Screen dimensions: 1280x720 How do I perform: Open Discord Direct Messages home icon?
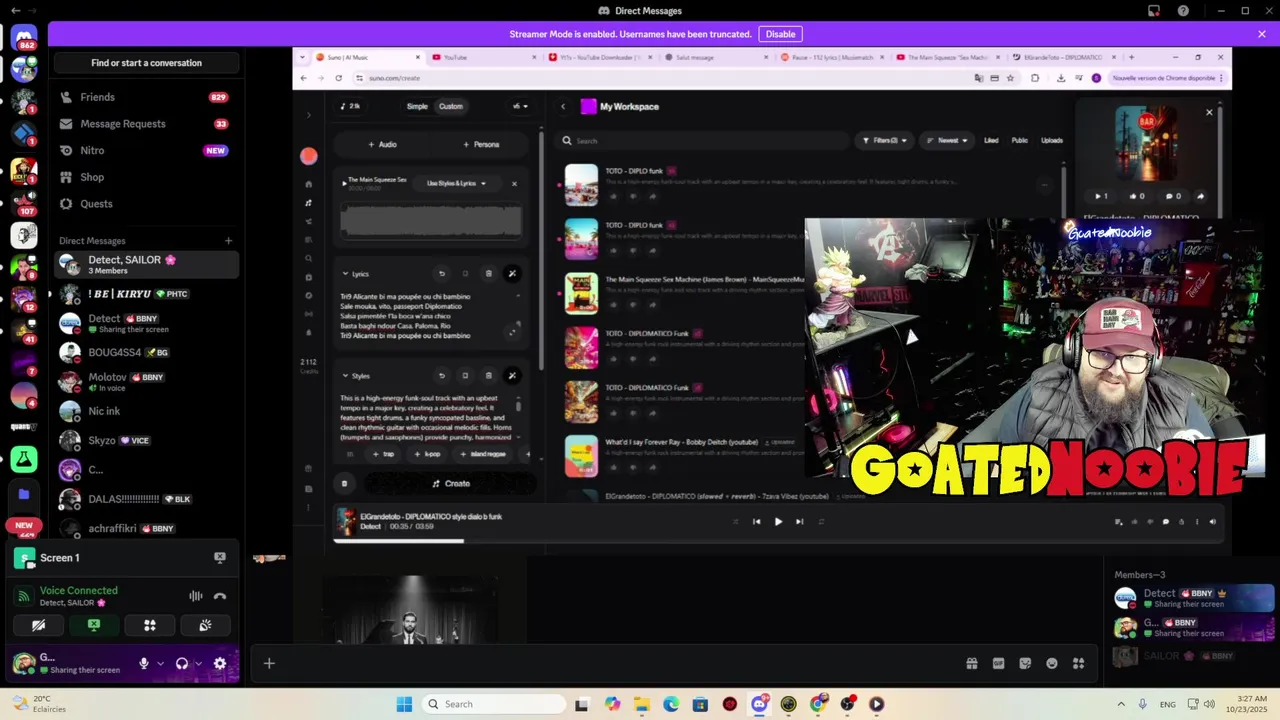tap(24, 39)
